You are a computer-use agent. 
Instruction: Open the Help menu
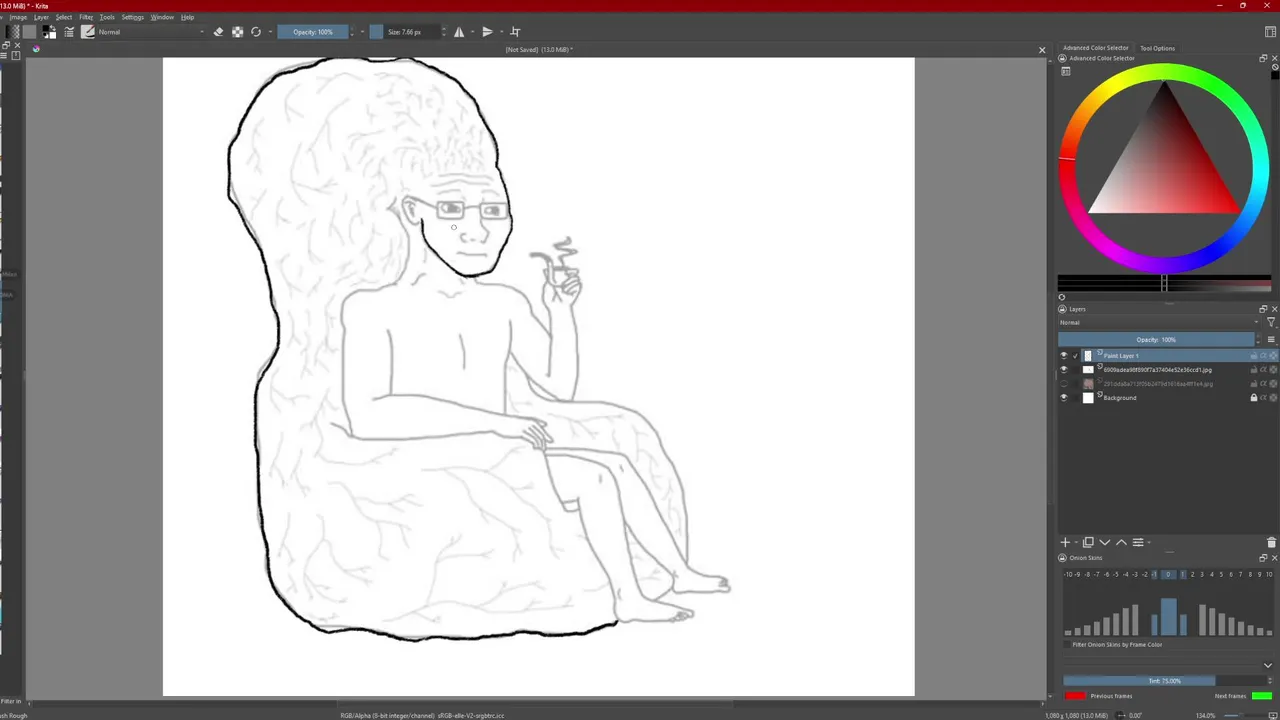[187, 17]
